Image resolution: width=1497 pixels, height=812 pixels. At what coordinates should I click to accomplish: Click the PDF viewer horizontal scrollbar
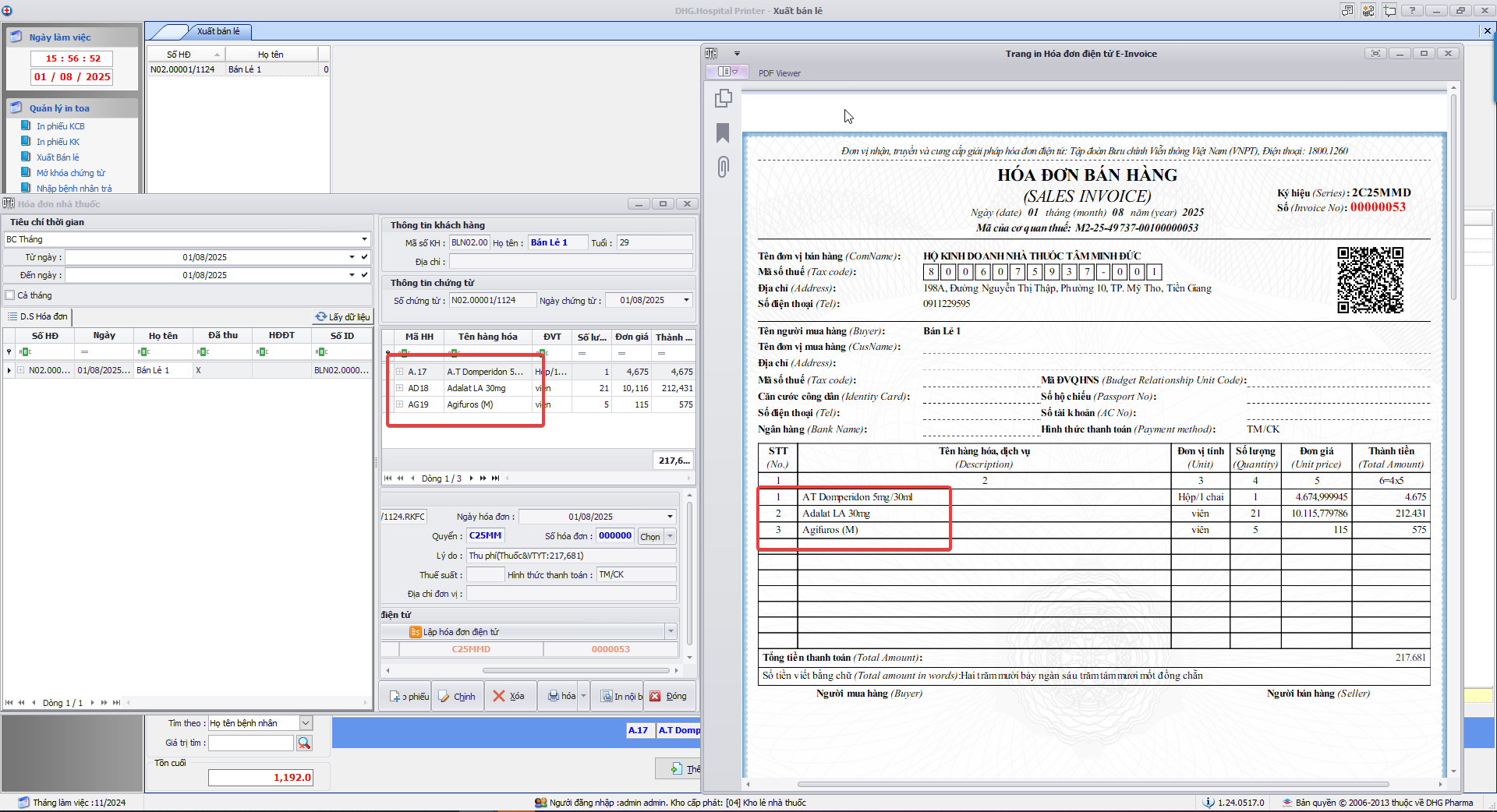[1094, 784]
